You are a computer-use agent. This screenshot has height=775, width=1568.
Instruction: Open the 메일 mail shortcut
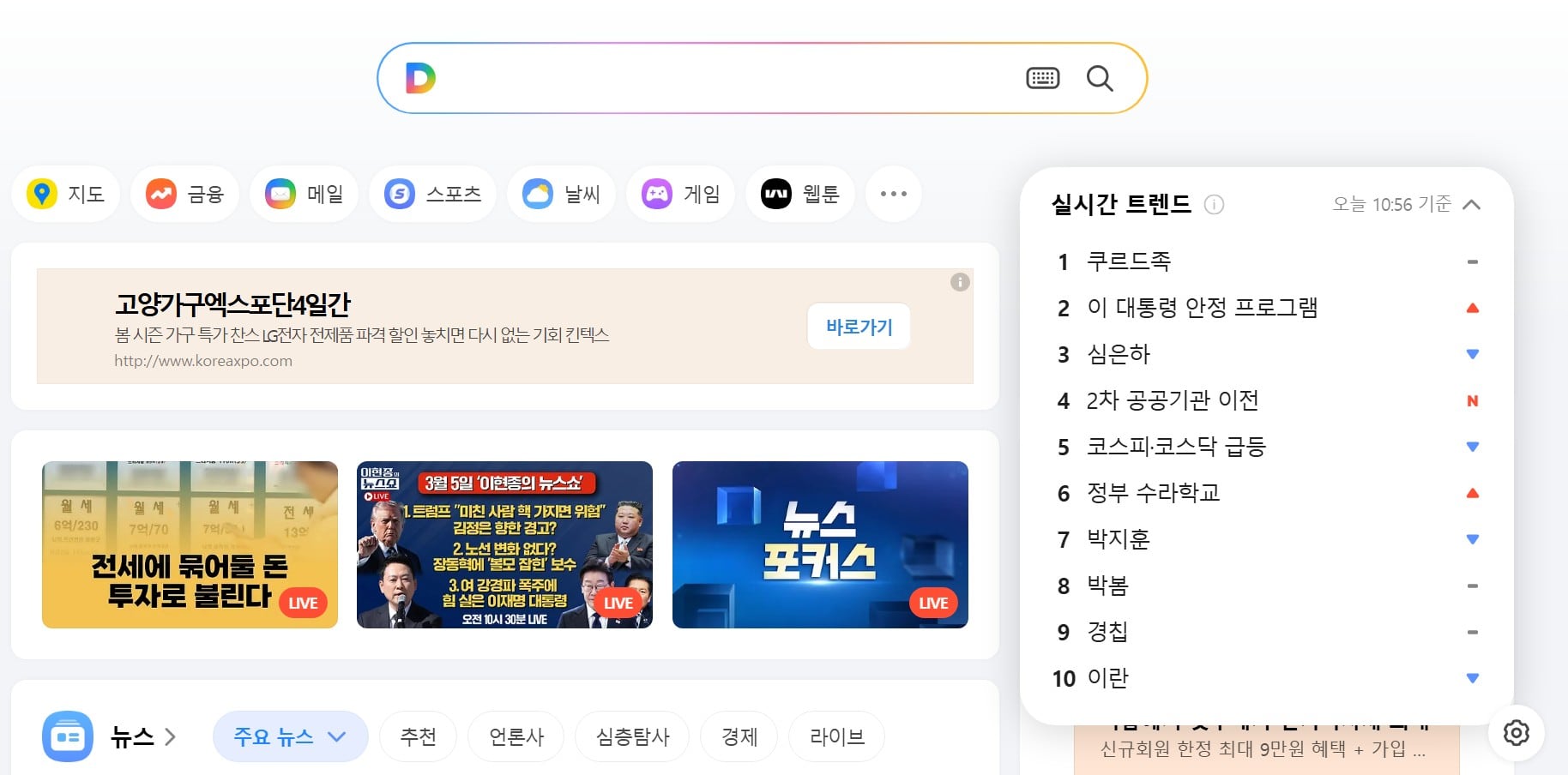pyautogui.click(x=305, y=195)
